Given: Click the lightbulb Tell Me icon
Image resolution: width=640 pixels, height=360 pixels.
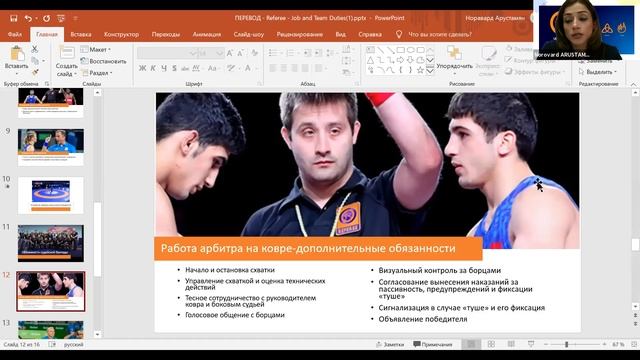Looking at the screenshot, I should [399, 34].
